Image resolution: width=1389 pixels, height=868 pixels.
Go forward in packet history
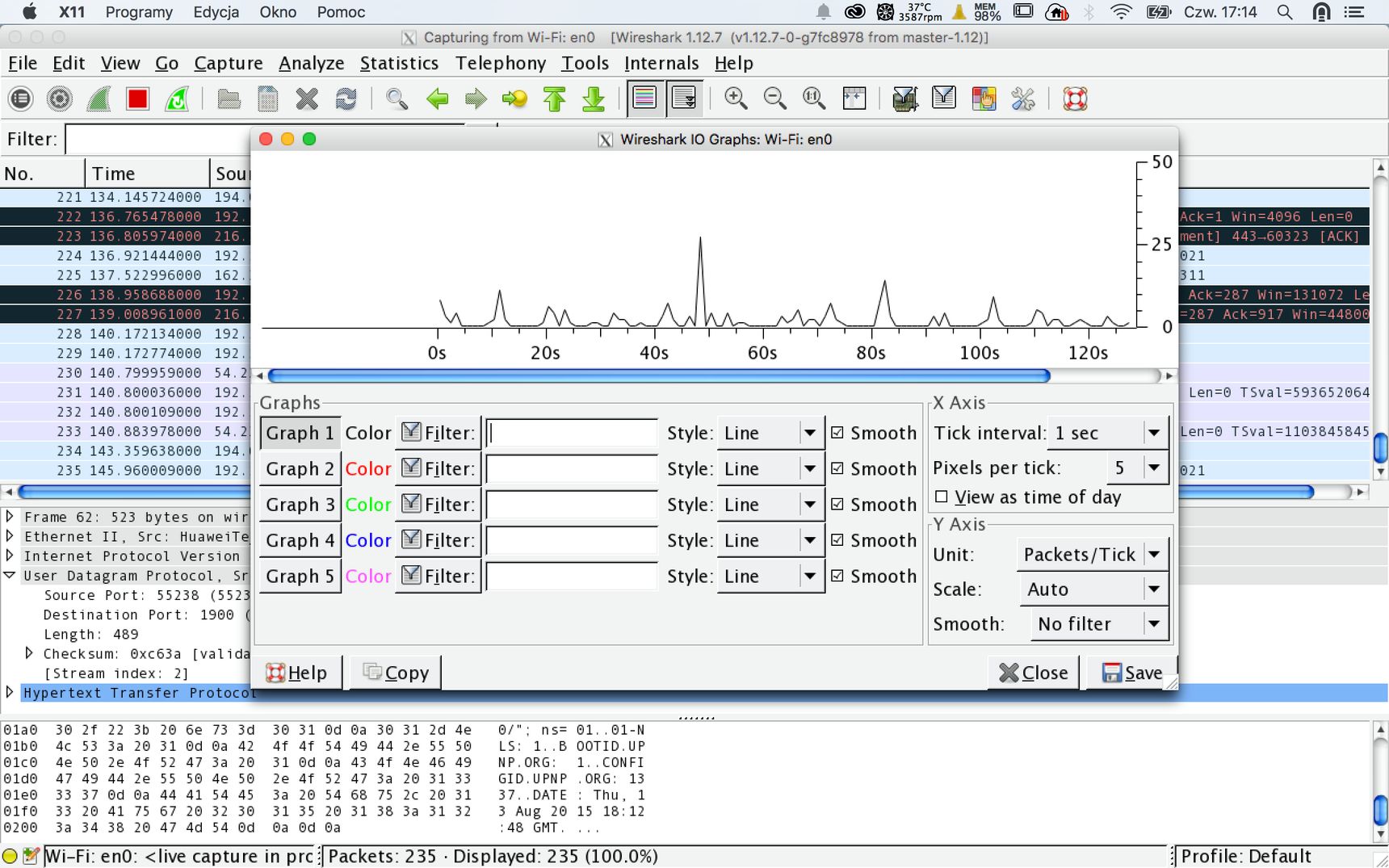coord(476,99)
